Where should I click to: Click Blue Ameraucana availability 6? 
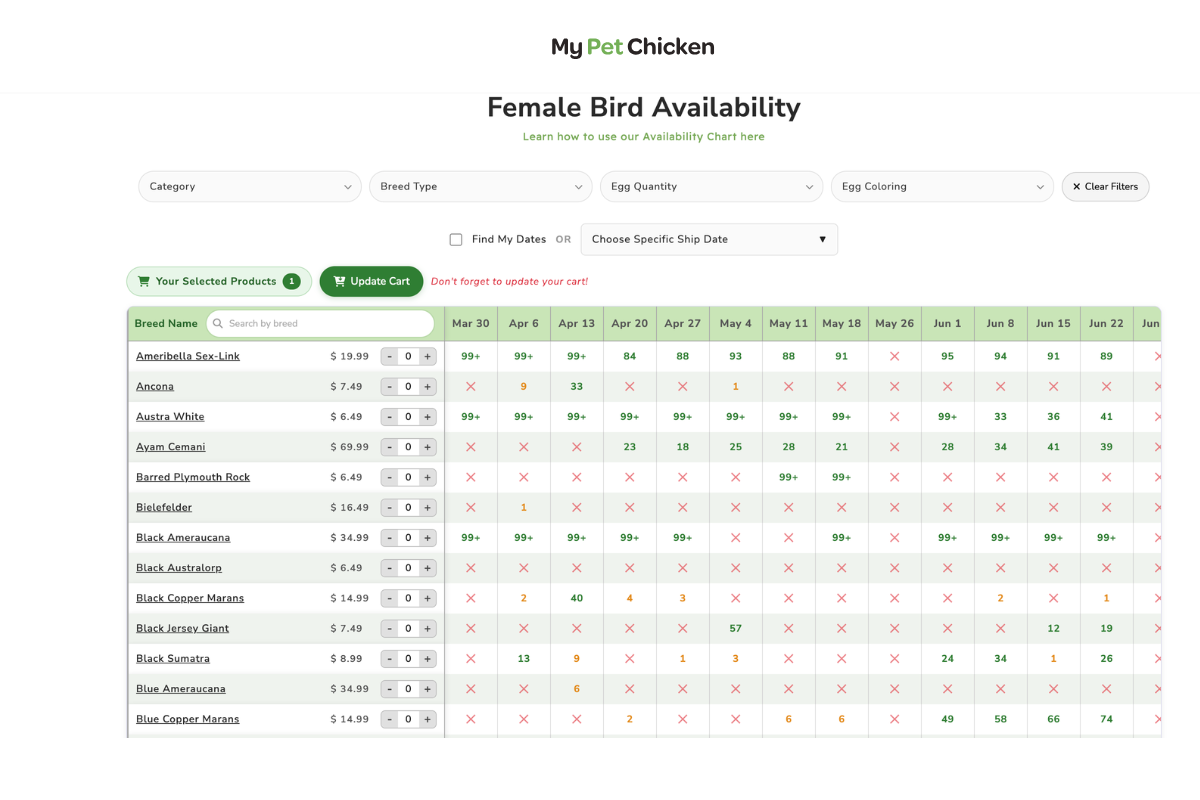coord(577,689)
